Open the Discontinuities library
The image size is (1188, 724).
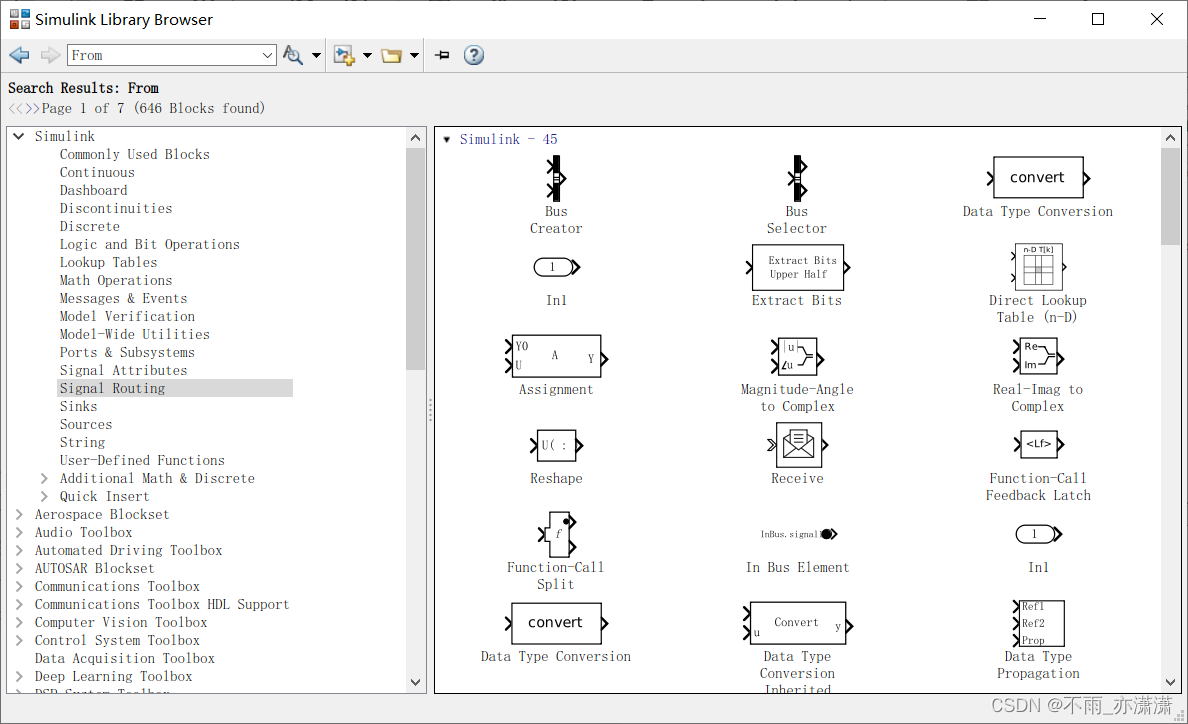[x=116, y=208]
